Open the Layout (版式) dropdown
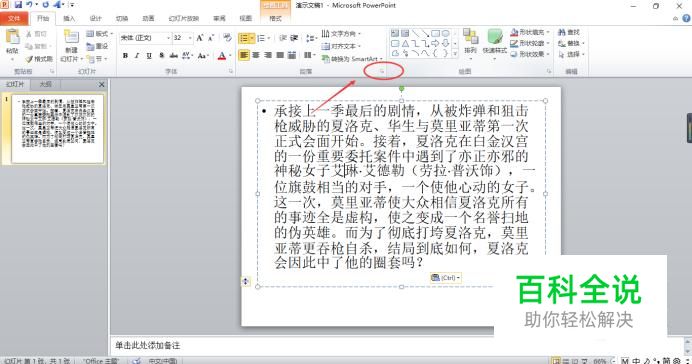692x364 pixels. [100, 34]
